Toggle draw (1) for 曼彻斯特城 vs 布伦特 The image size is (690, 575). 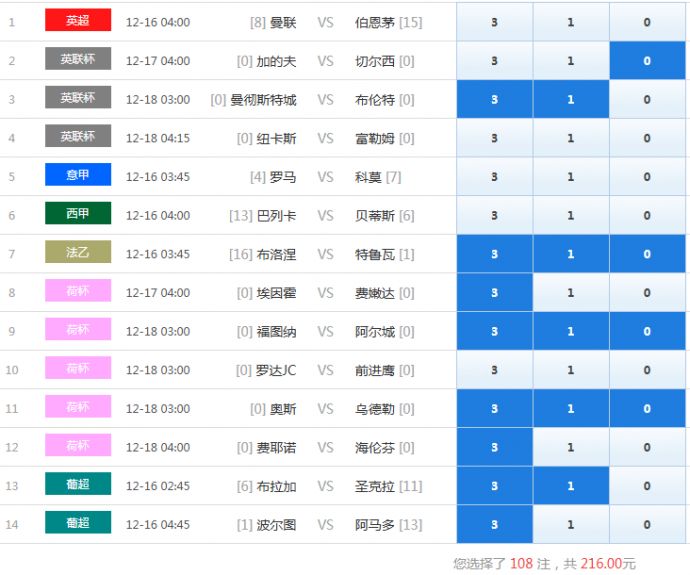pyautogui.click(x=571, y=100)
